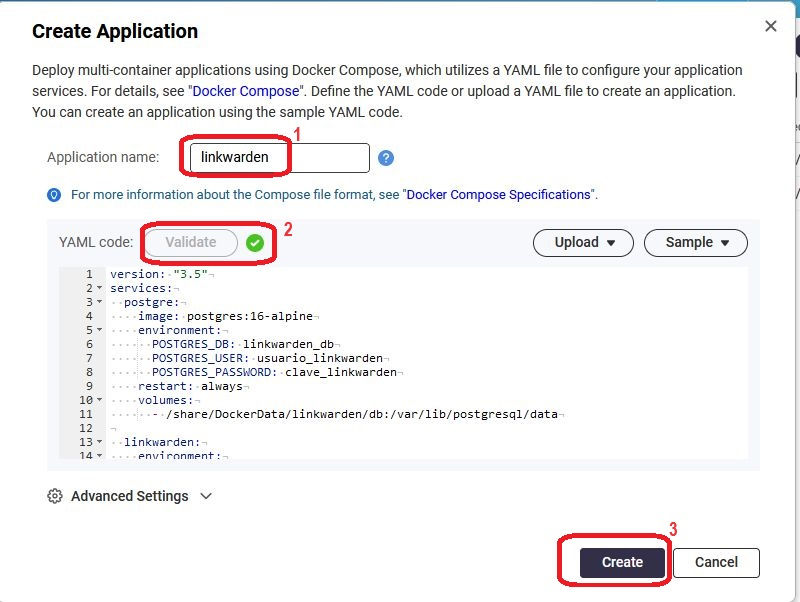Screen dimensions: 800x602
Task: Open the Sample YAML dropdown
Action: 695,242
